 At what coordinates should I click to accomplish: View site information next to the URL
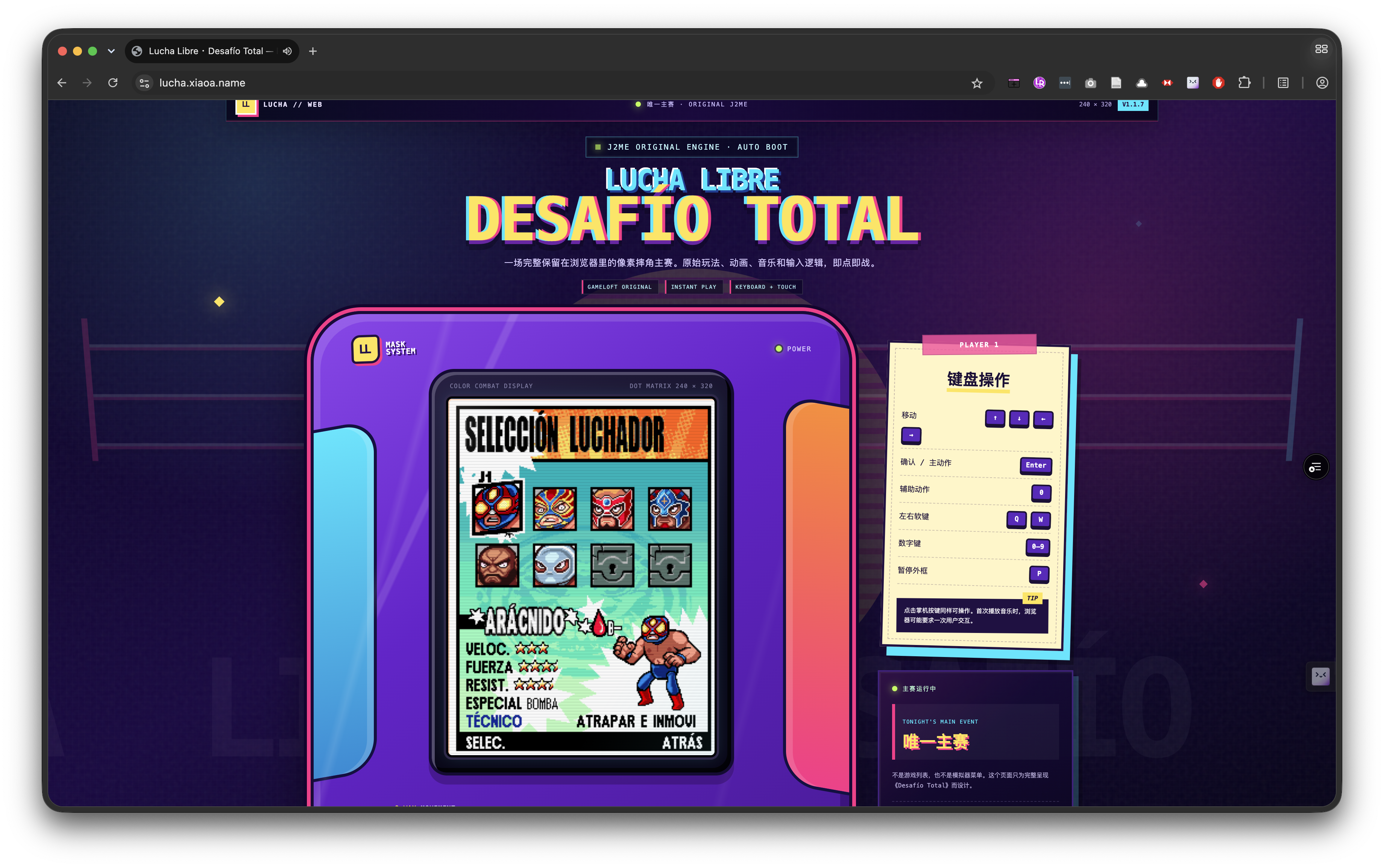[x=144, y=83]
